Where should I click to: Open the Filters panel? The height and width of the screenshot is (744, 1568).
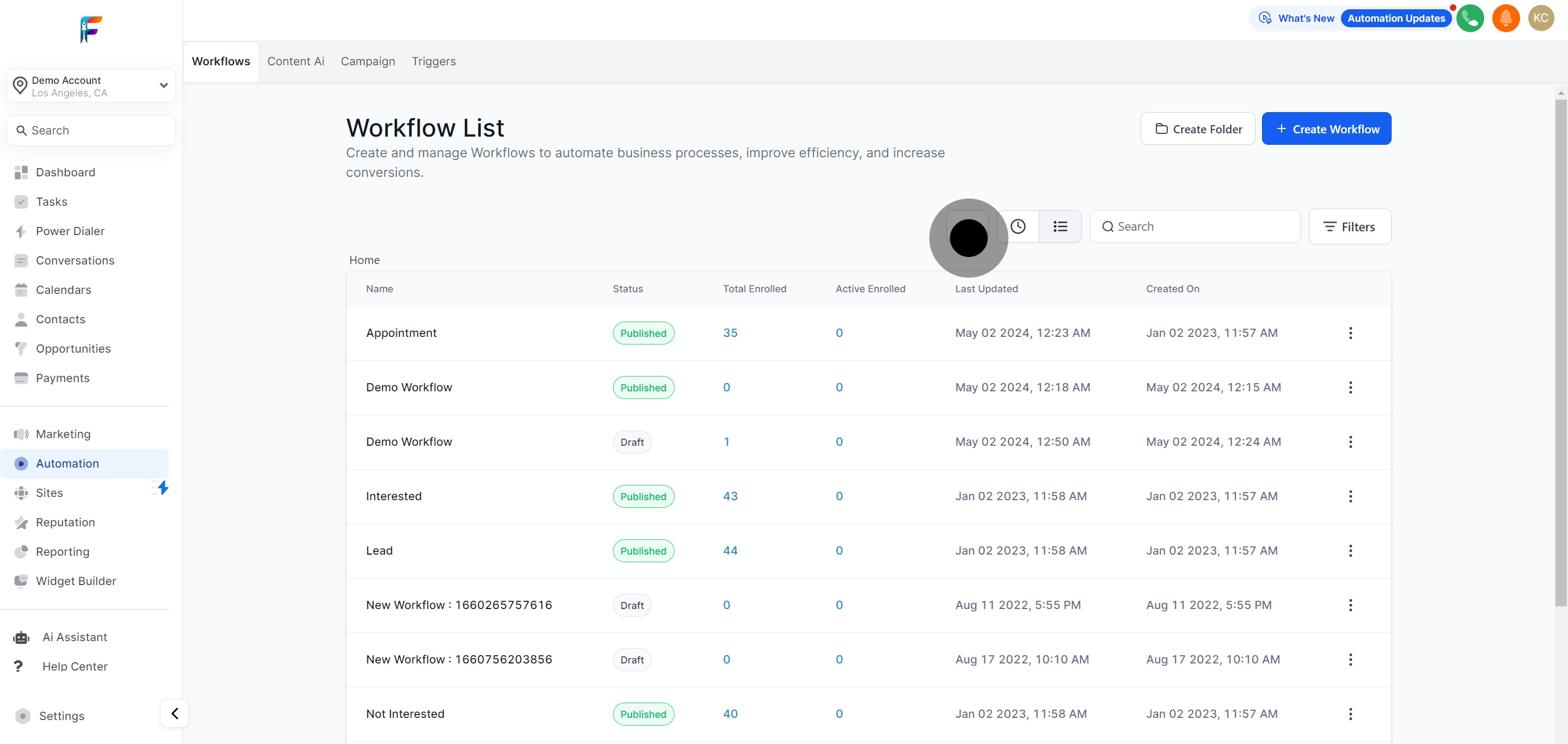tap(1350, 227)
